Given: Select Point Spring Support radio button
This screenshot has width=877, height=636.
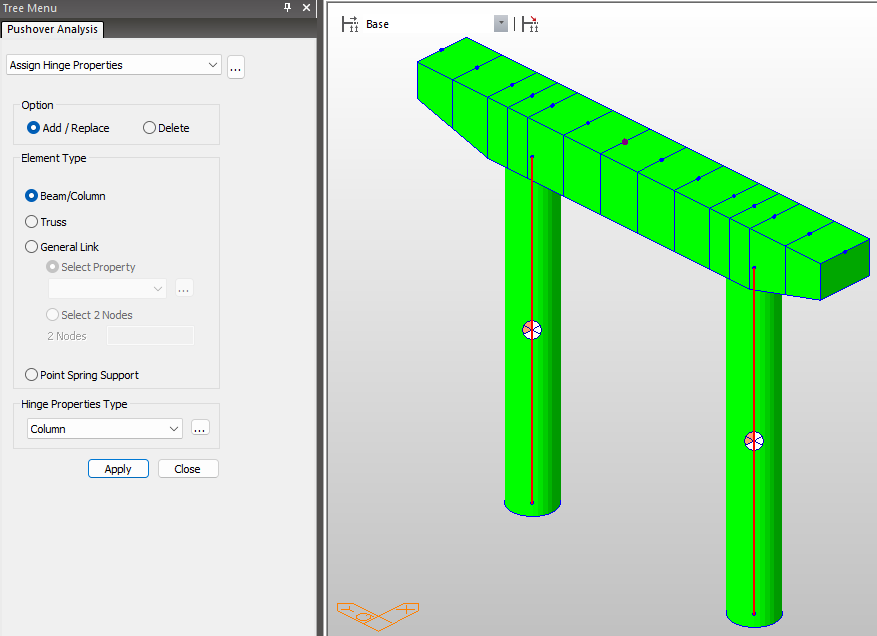Looking at the screenshot, I should click(32, 375).
